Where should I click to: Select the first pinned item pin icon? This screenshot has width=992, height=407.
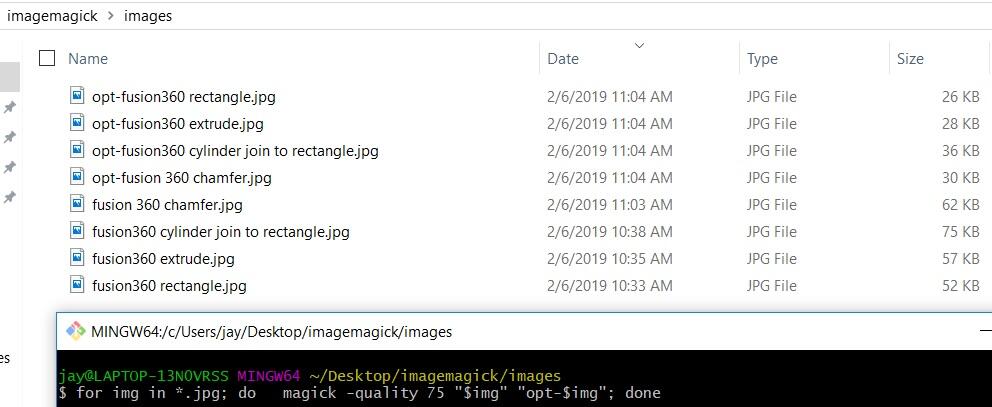[9, 107]
